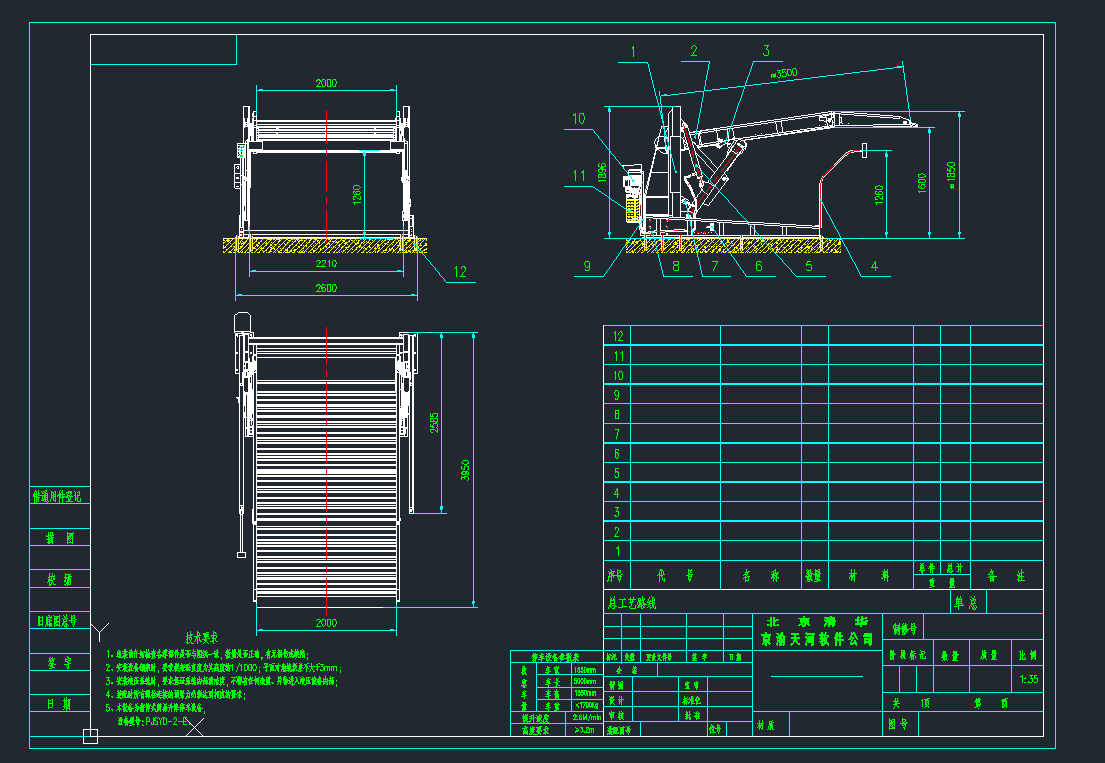Click the 1:35 scale value in title block
Image resolution: width=1105 pixels, height=763 pixels.
tap(1026, 679)
